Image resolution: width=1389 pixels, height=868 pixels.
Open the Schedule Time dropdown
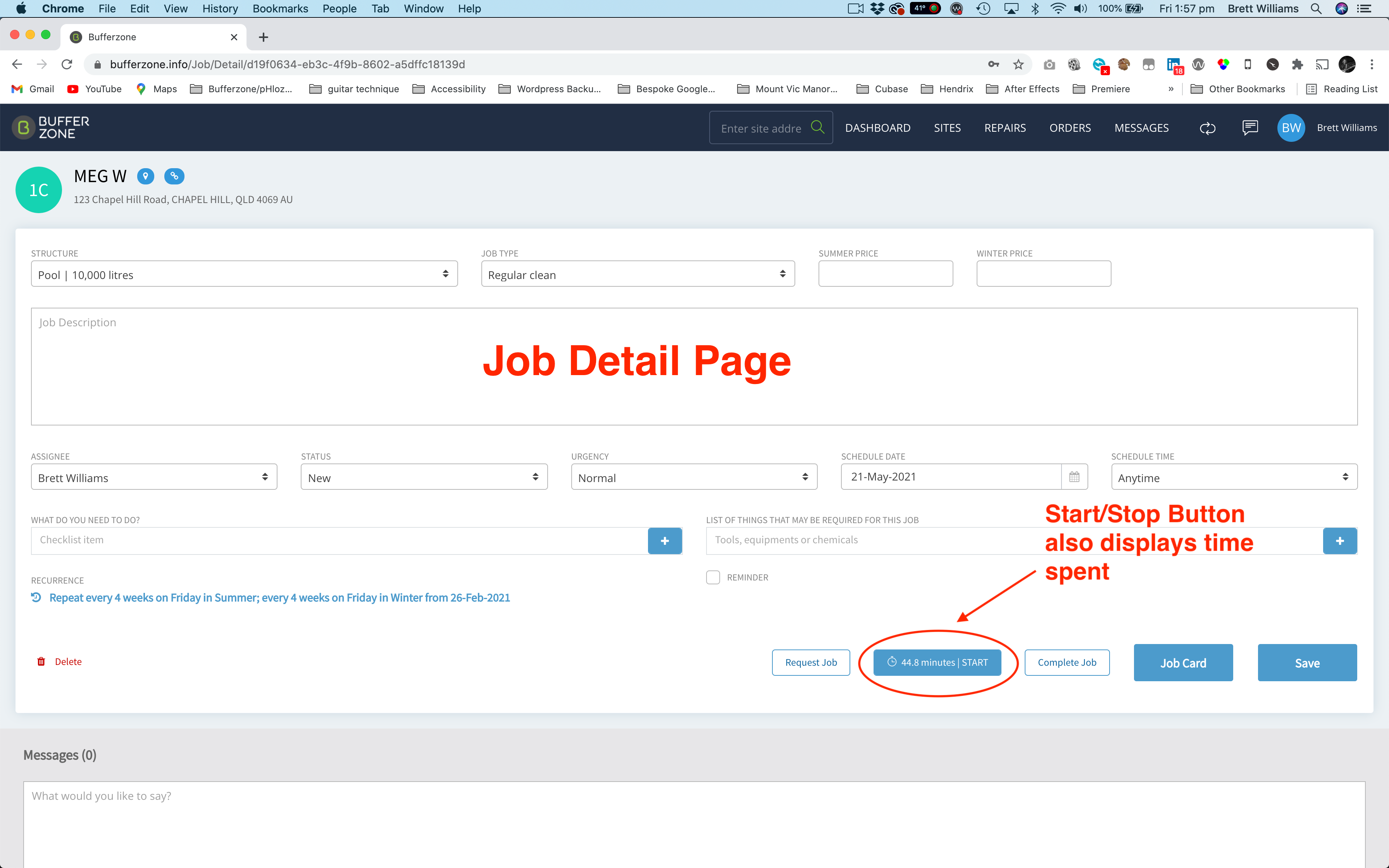pos(1234,477)
